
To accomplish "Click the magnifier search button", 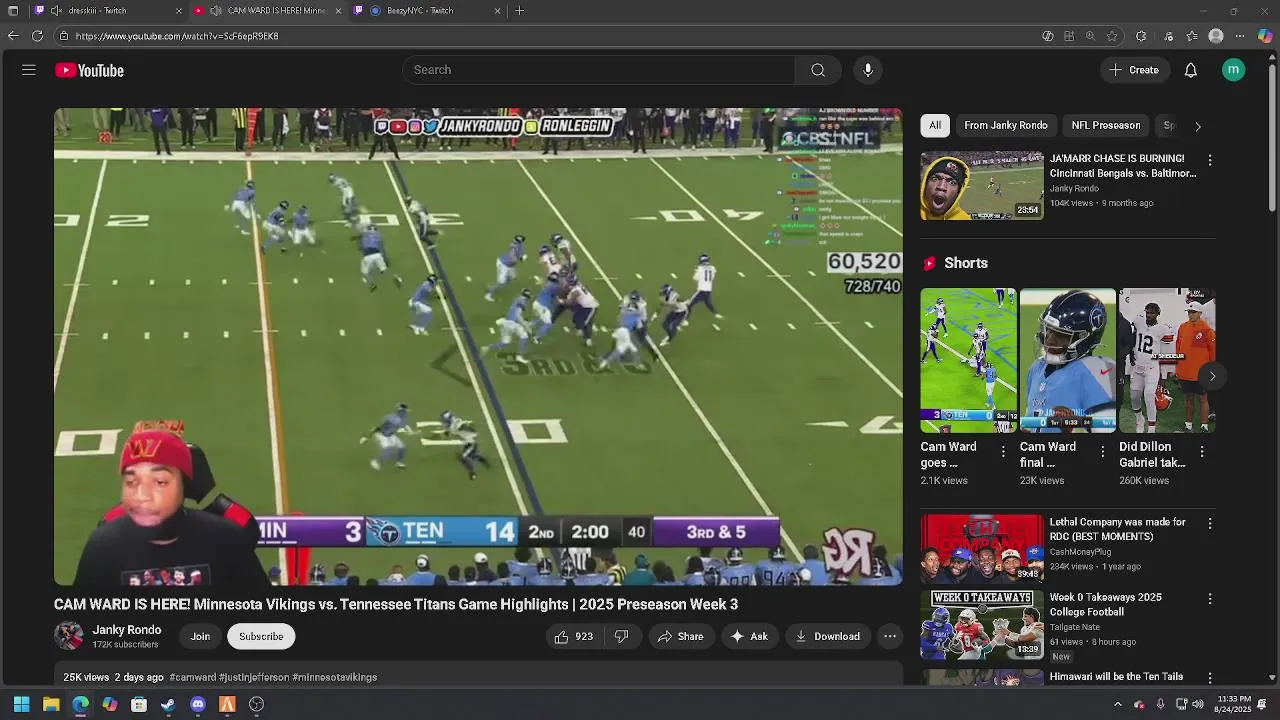I will pyautogui.click(x=818, y=70).
